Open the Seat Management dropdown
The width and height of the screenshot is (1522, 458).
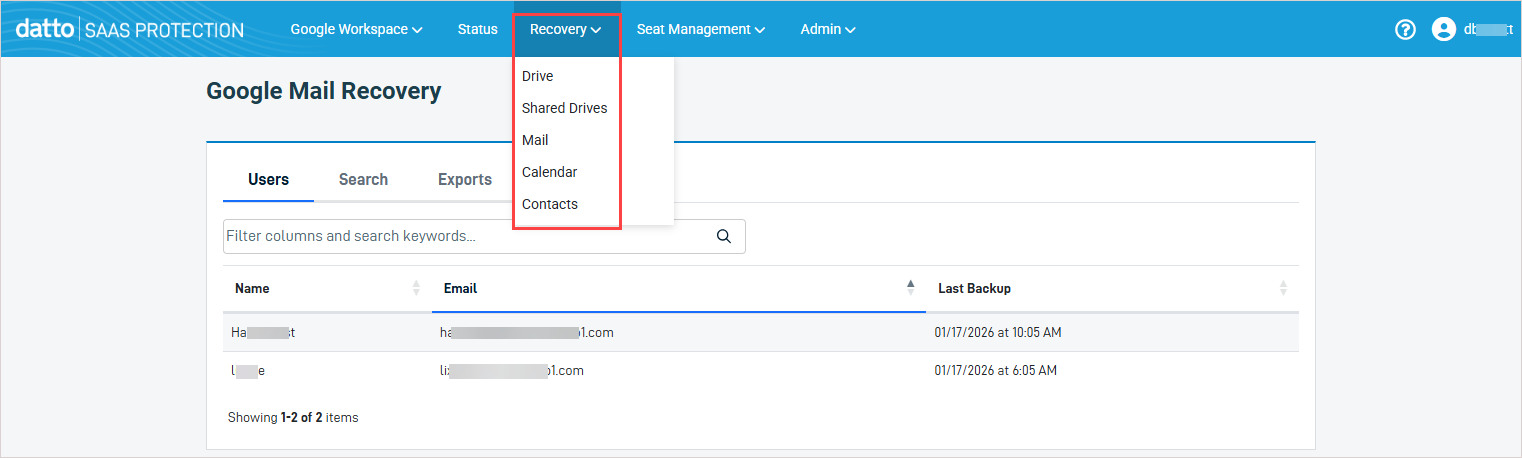(700, 30)
